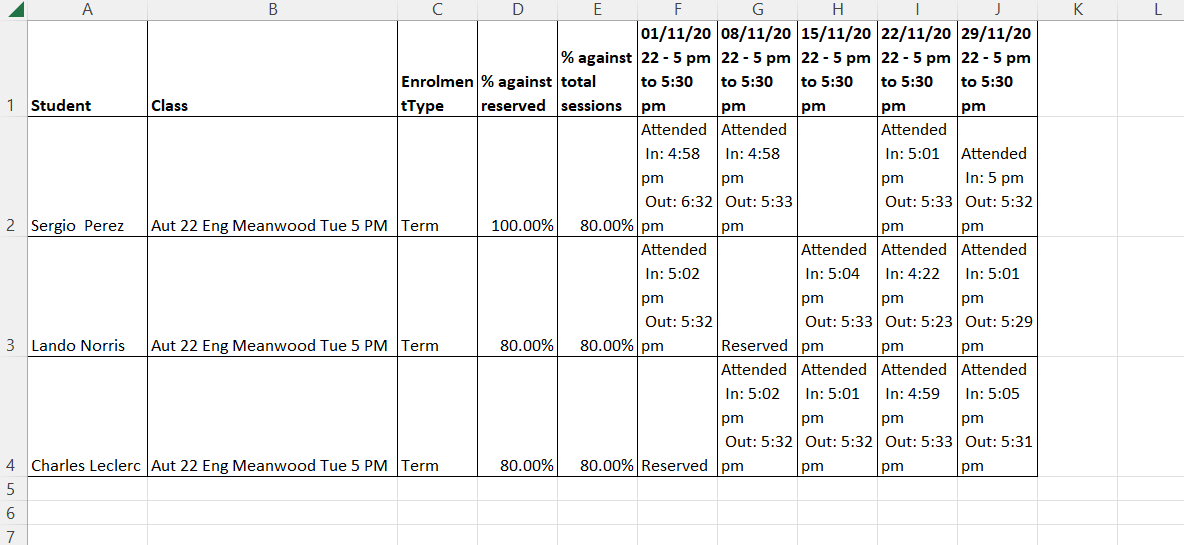The height and width of the screenshot is (545, 1184).
Task: Select Sergio Perez's empty 15/11/2022 cell
Action: tap(837, 177)
